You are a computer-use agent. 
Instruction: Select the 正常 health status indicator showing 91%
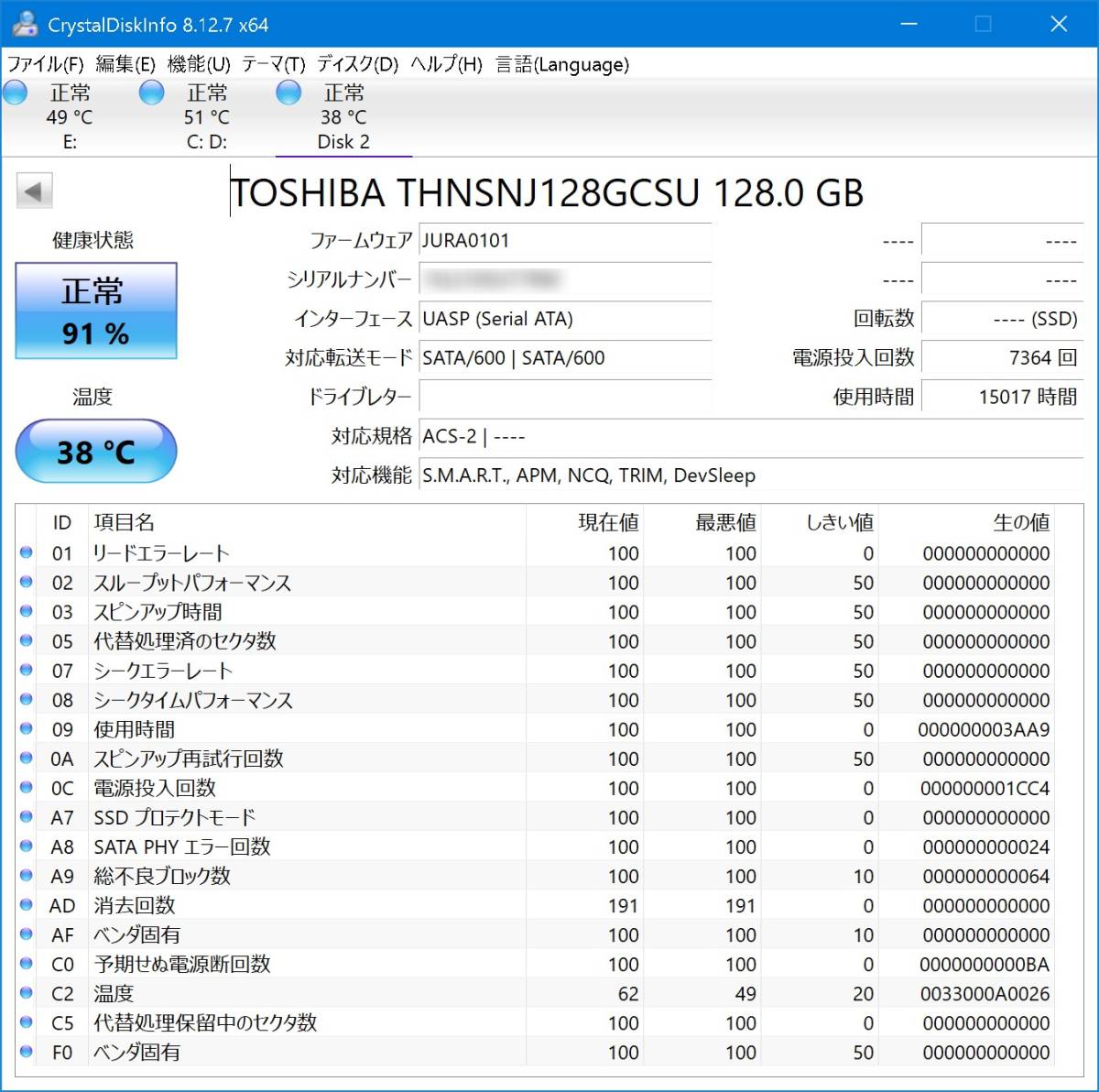coord(94,311)
